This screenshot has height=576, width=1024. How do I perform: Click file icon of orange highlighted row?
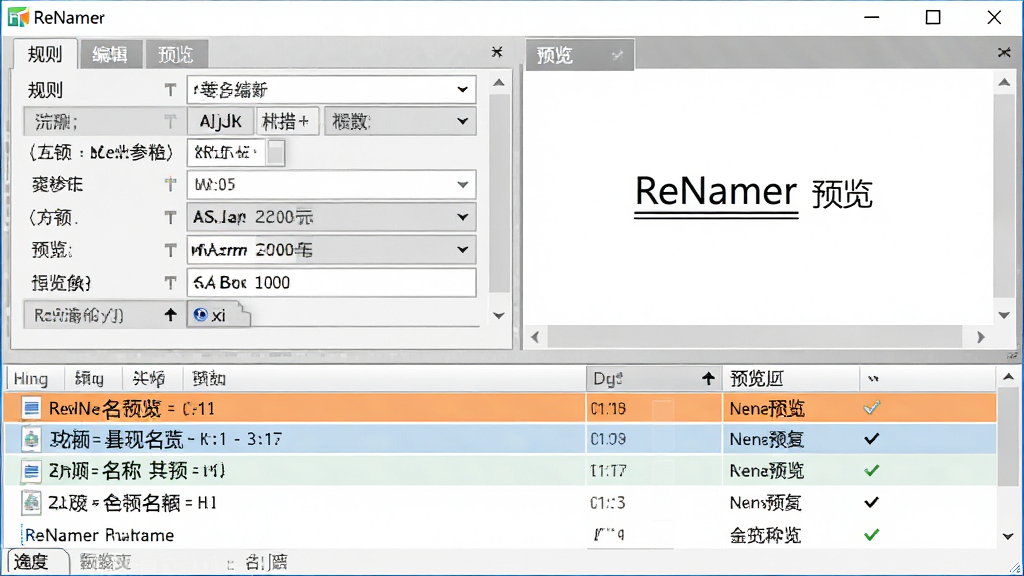click(31, 408)
